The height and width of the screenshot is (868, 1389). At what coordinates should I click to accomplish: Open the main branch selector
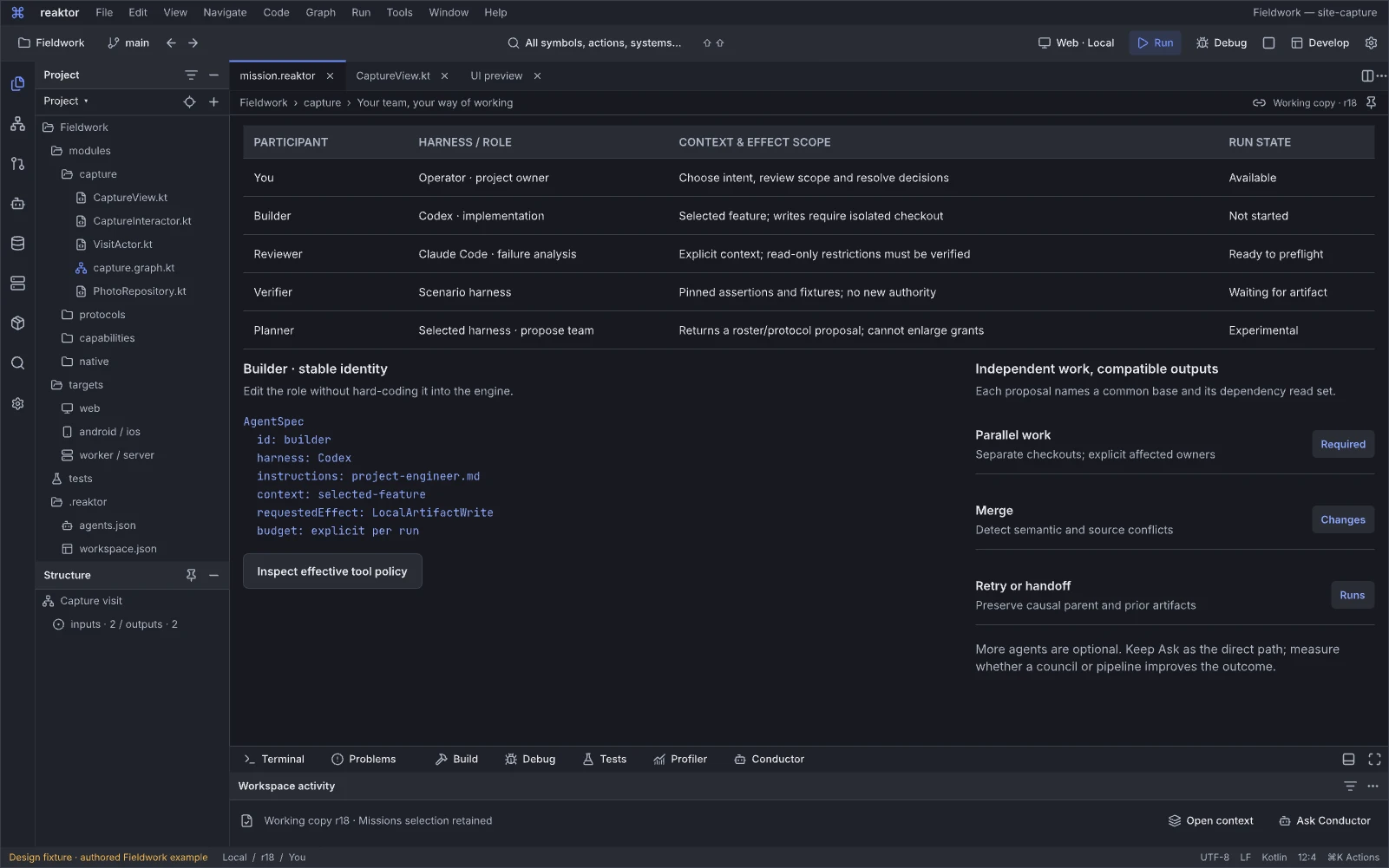[x=128, y=42]
